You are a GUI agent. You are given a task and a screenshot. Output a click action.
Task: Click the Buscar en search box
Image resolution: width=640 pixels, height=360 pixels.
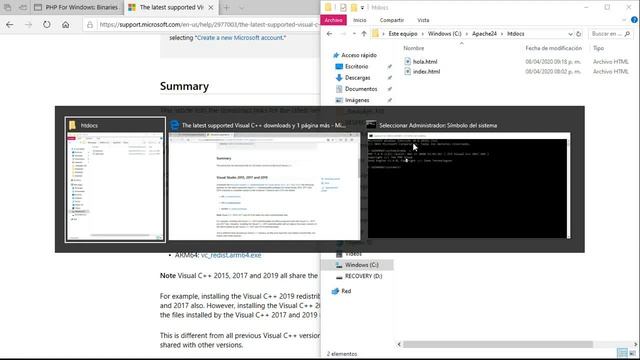pos(611,34)
